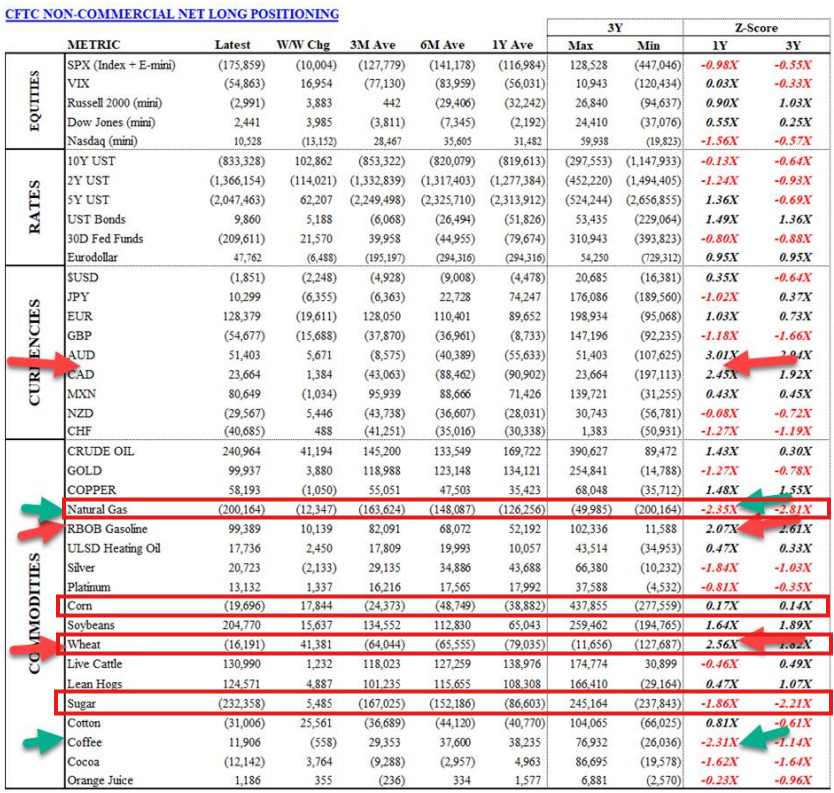The height and width of the screenshot is (793, 834).
Task: Click EUR latest value 128,379
Action: tap(241, 316)
